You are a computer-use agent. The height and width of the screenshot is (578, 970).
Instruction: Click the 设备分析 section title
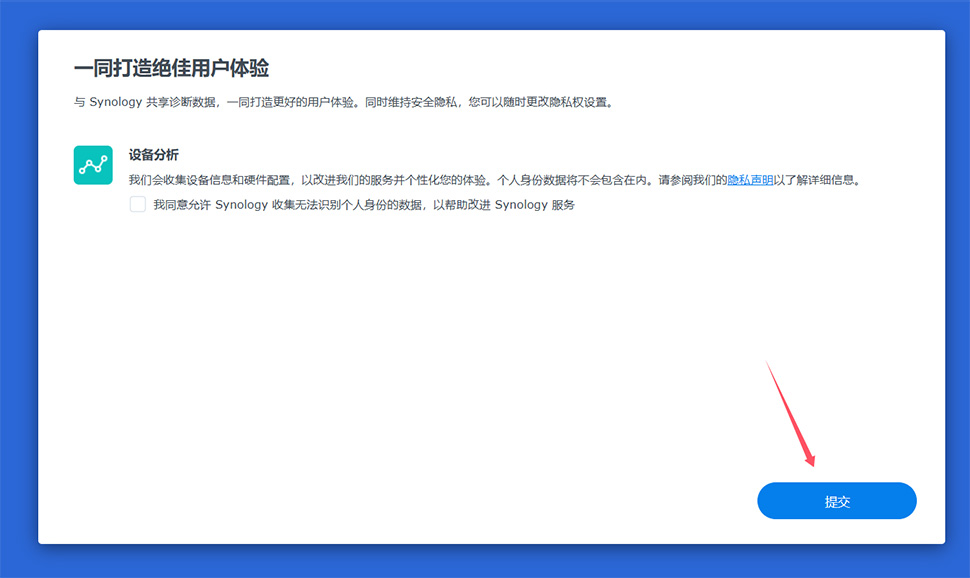[154, 155]
